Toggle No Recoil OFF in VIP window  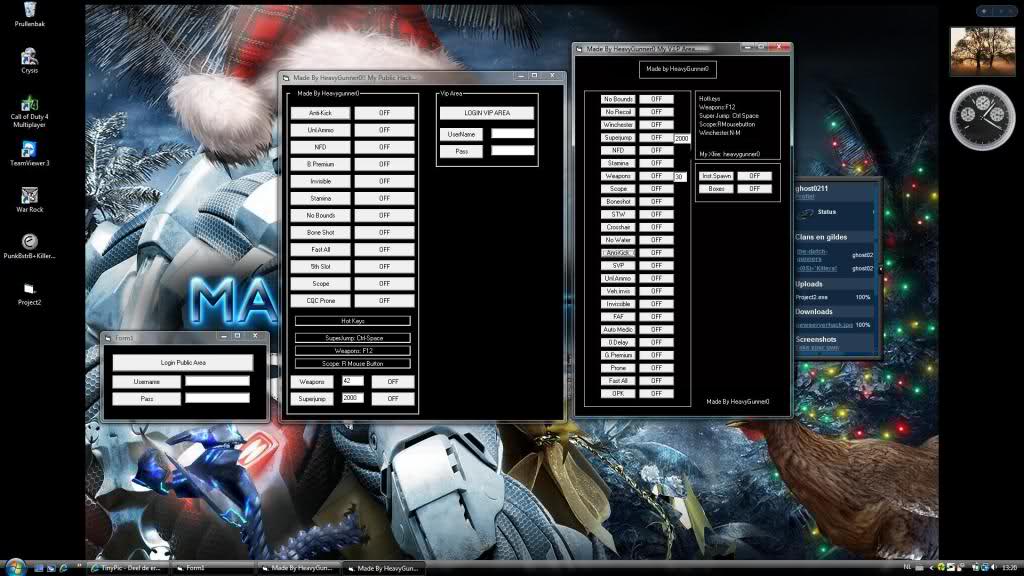coord(656,112)
